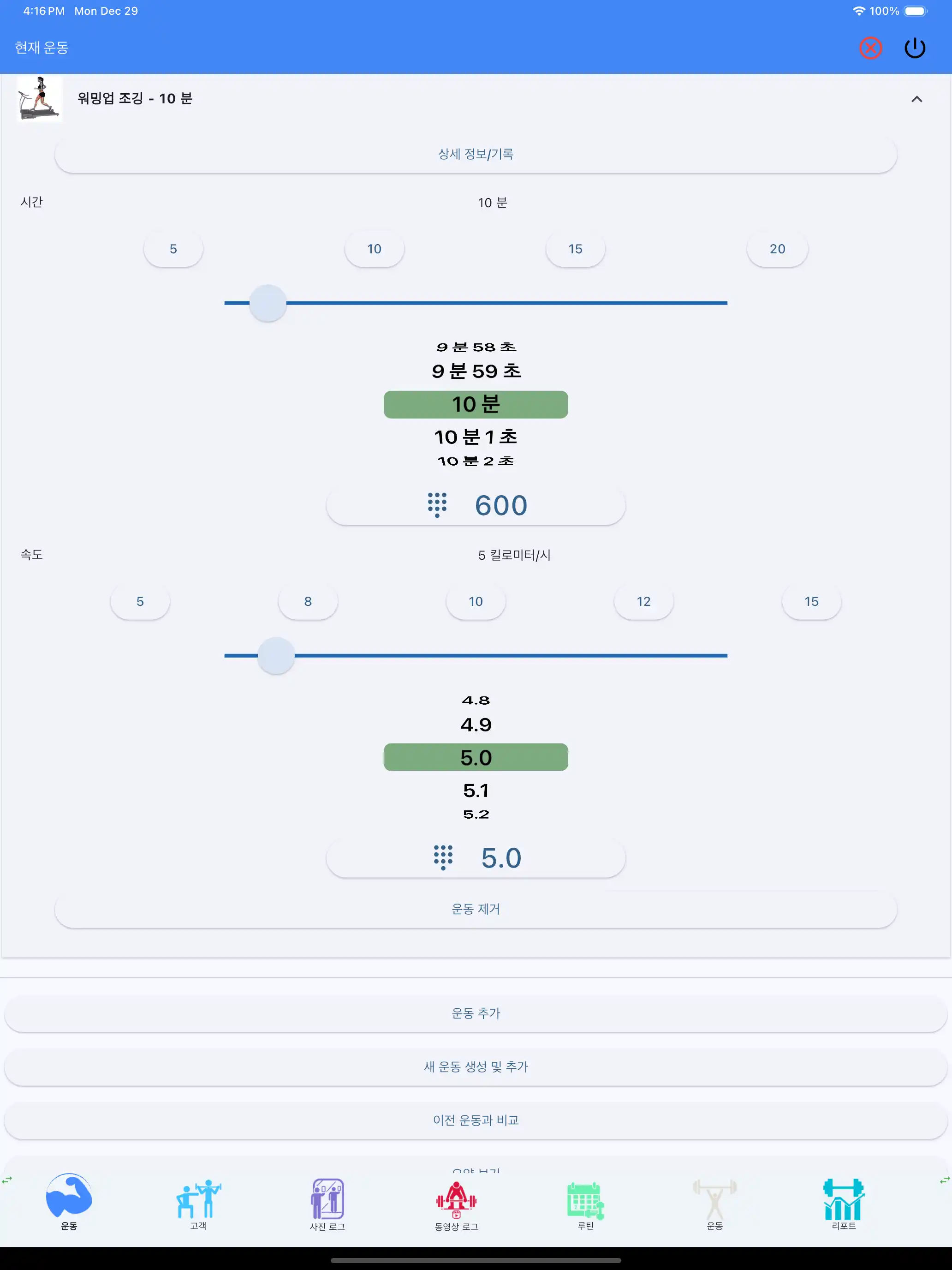Select the 15-minute time preset chip
952x1270 pixels.
tap(575, 249)
